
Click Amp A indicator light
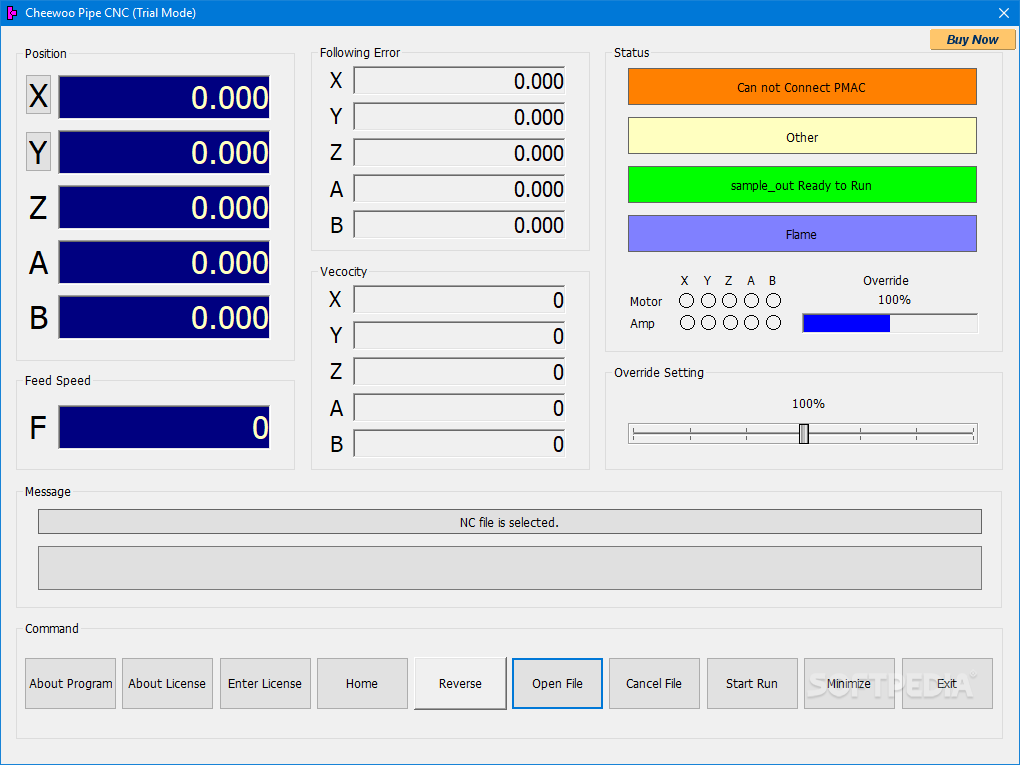click(751, 323)
